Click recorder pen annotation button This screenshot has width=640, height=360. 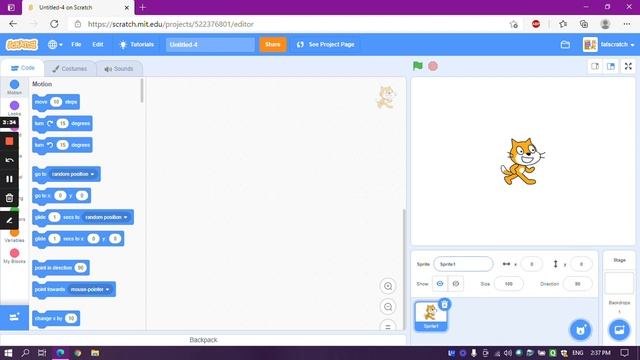[x=9, y=220]
